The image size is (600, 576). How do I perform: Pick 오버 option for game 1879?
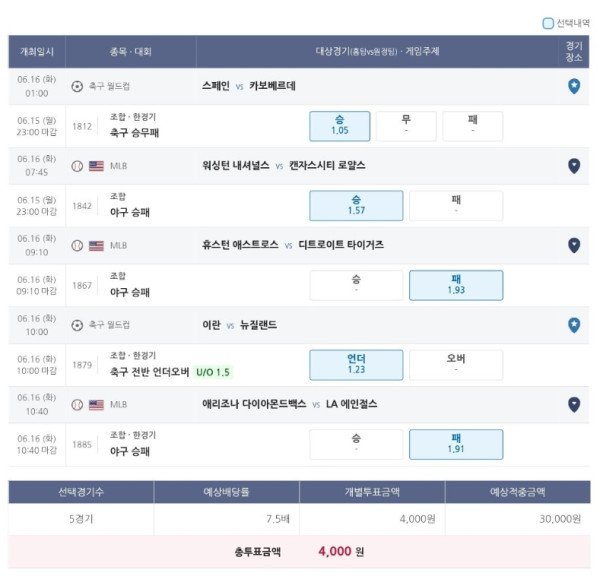[456, 365]
